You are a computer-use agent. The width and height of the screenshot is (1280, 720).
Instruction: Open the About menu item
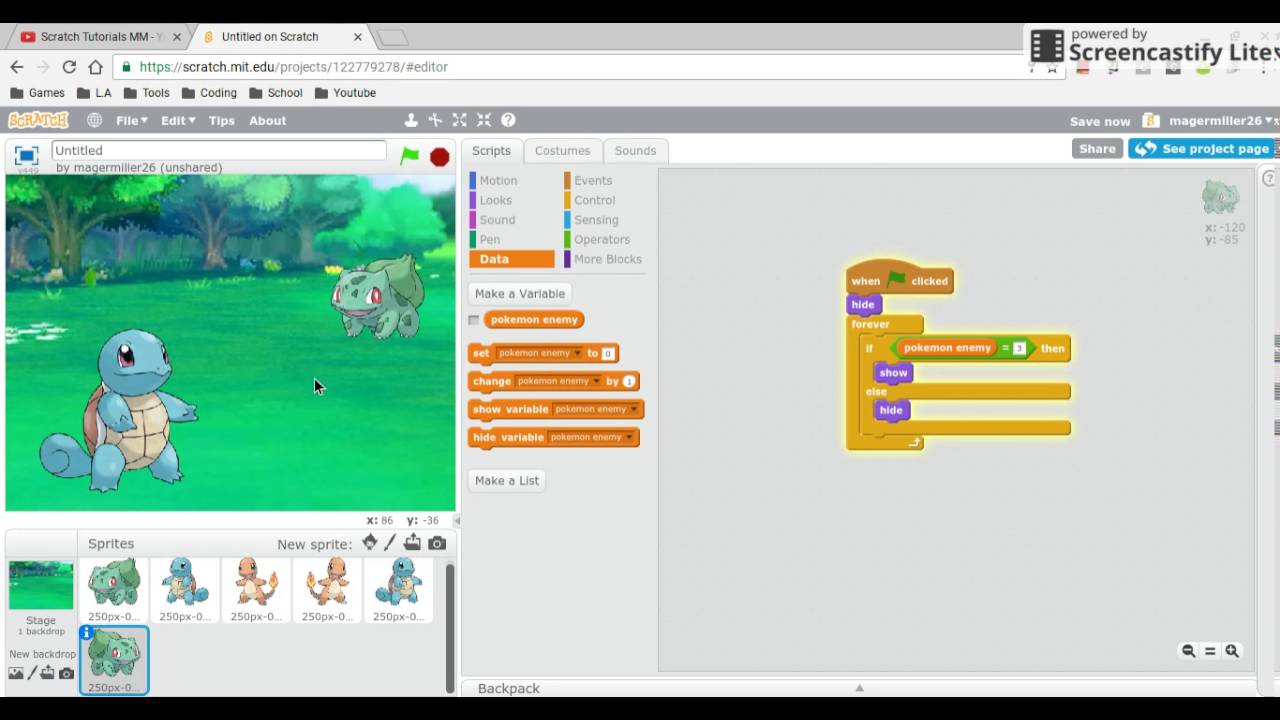267,120
